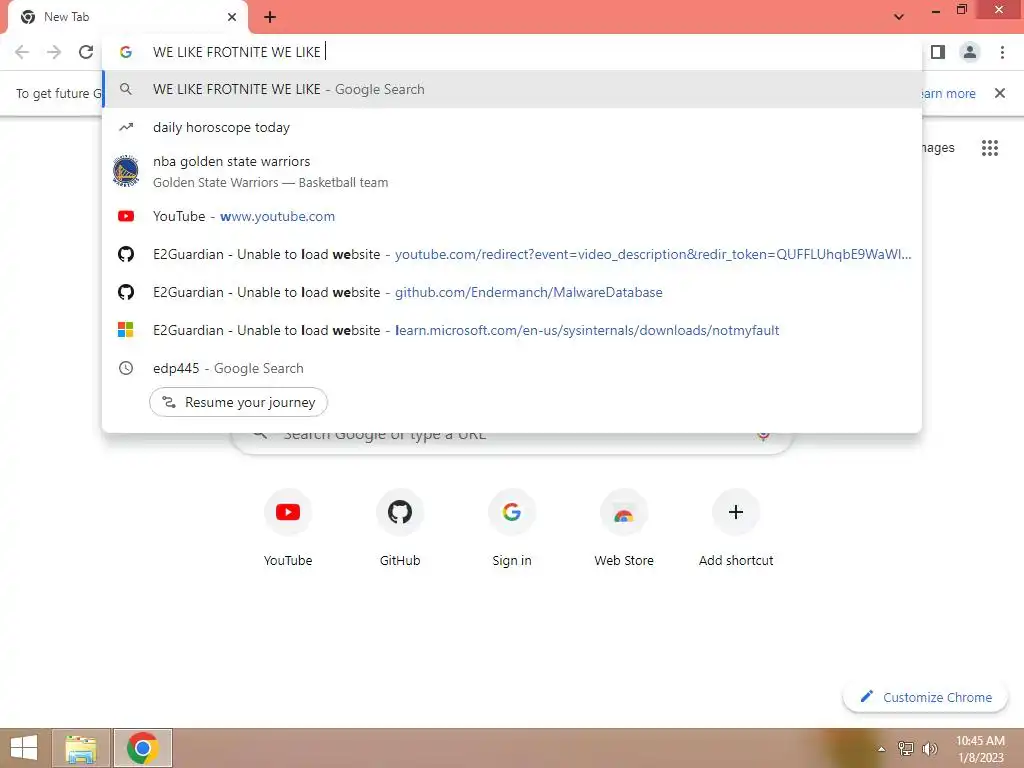The height and width of the screenshot is (768, 1024).
Task: Open the Sign in shortcut tile
Action: (512, 528)
